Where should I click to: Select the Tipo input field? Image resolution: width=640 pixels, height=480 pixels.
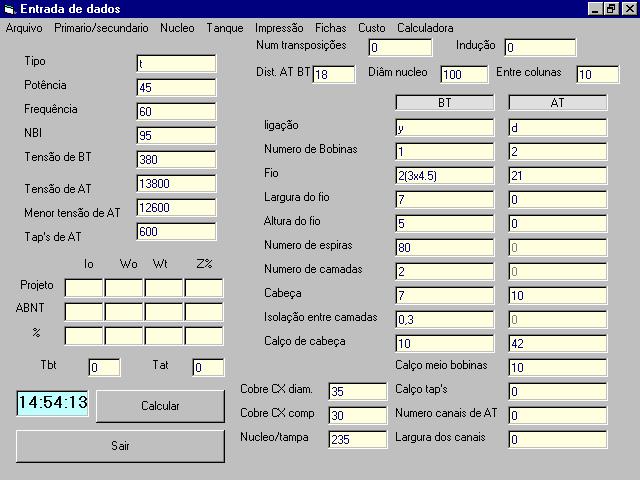click(x=176, y=64)
